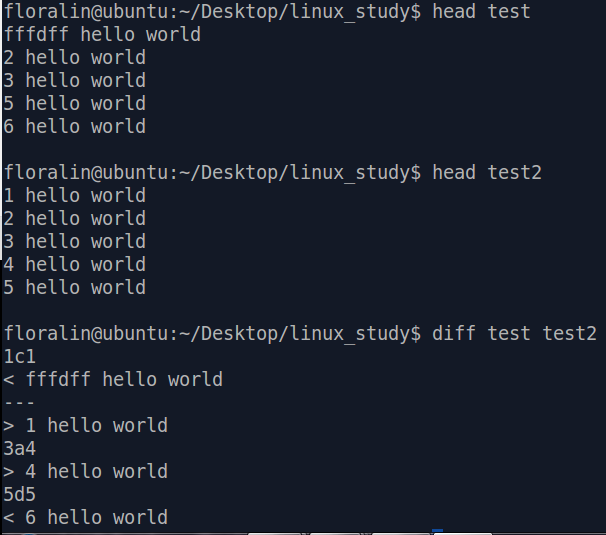This screenshot has height=535, width=606.
Task: Click '1 hello world' in the head test2 output
Action: pyautogui.click(x=75, y=196)
